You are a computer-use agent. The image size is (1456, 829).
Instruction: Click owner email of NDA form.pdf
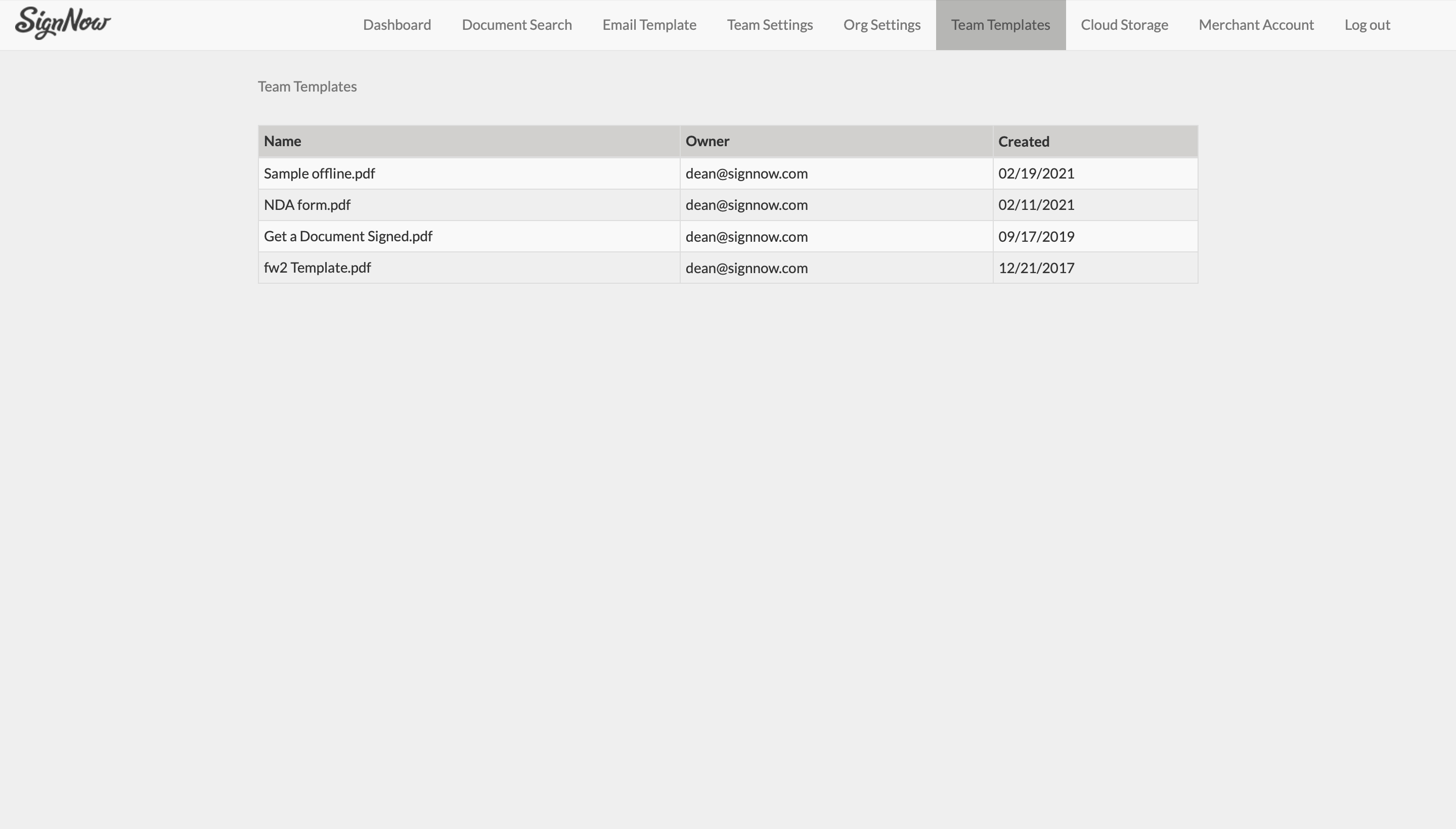point(746,205)
